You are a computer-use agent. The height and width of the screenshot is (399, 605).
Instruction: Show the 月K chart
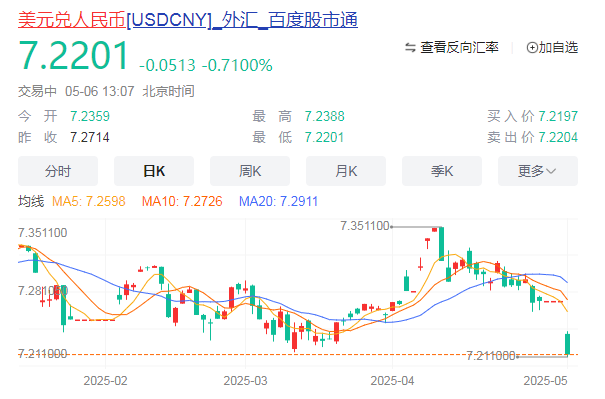pyautogui.click(x=346, y=171)
